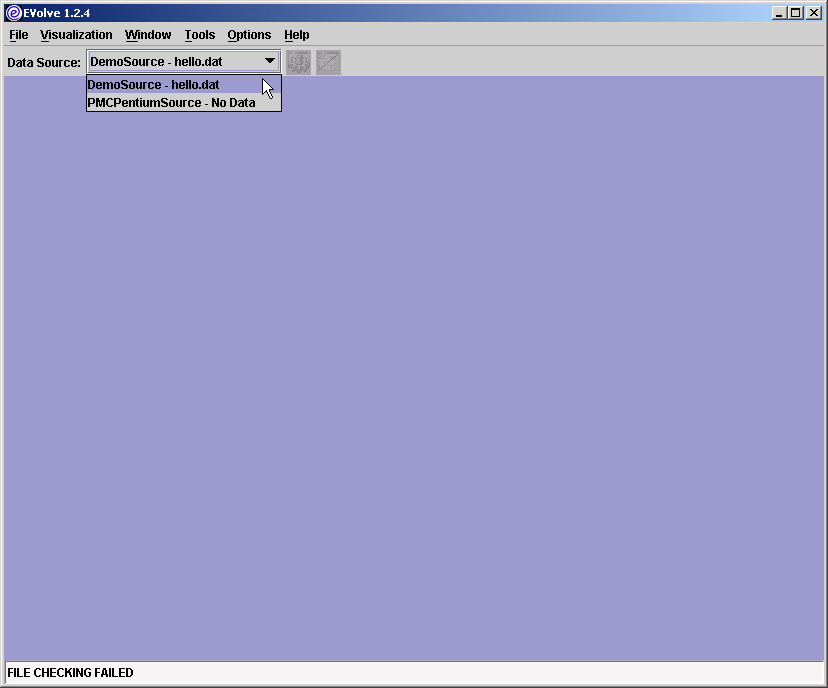The height and width of the screenshot is (688, 828).
Task: Collapse the Data Source dropdown via its arrow
Action: (270, 61)
